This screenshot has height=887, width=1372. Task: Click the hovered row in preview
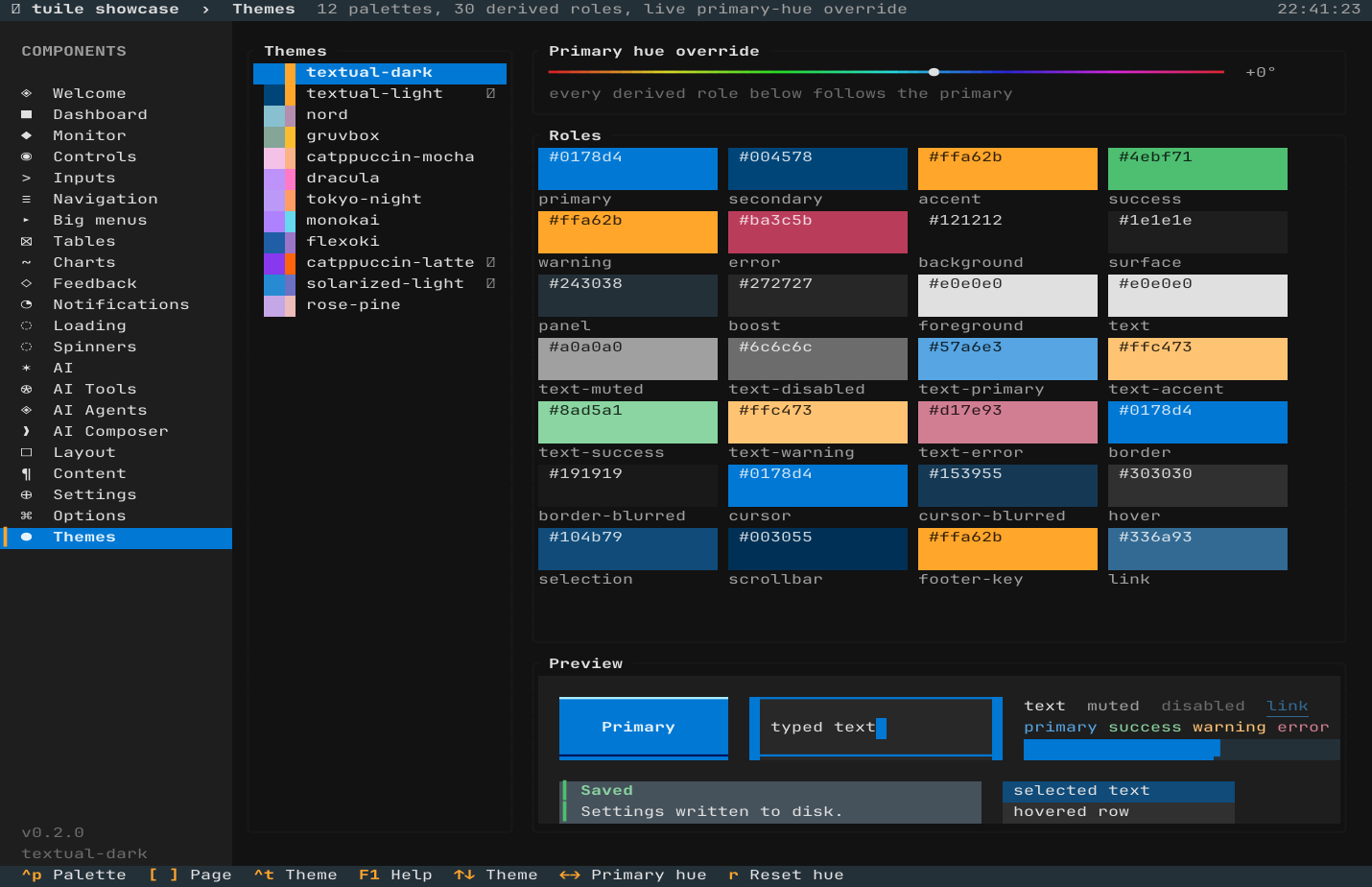tap(1119, 812)
